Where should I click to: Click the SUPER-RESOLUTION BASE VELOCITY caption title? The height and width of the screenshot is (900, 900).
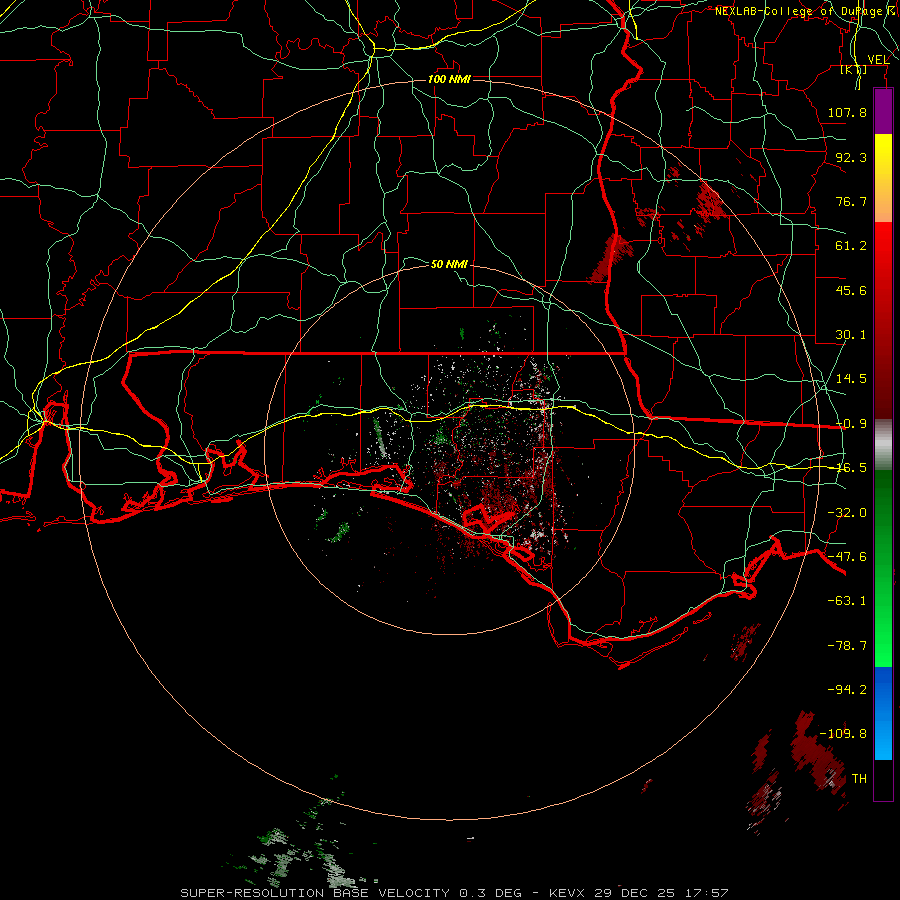click(x=315, y=893)
